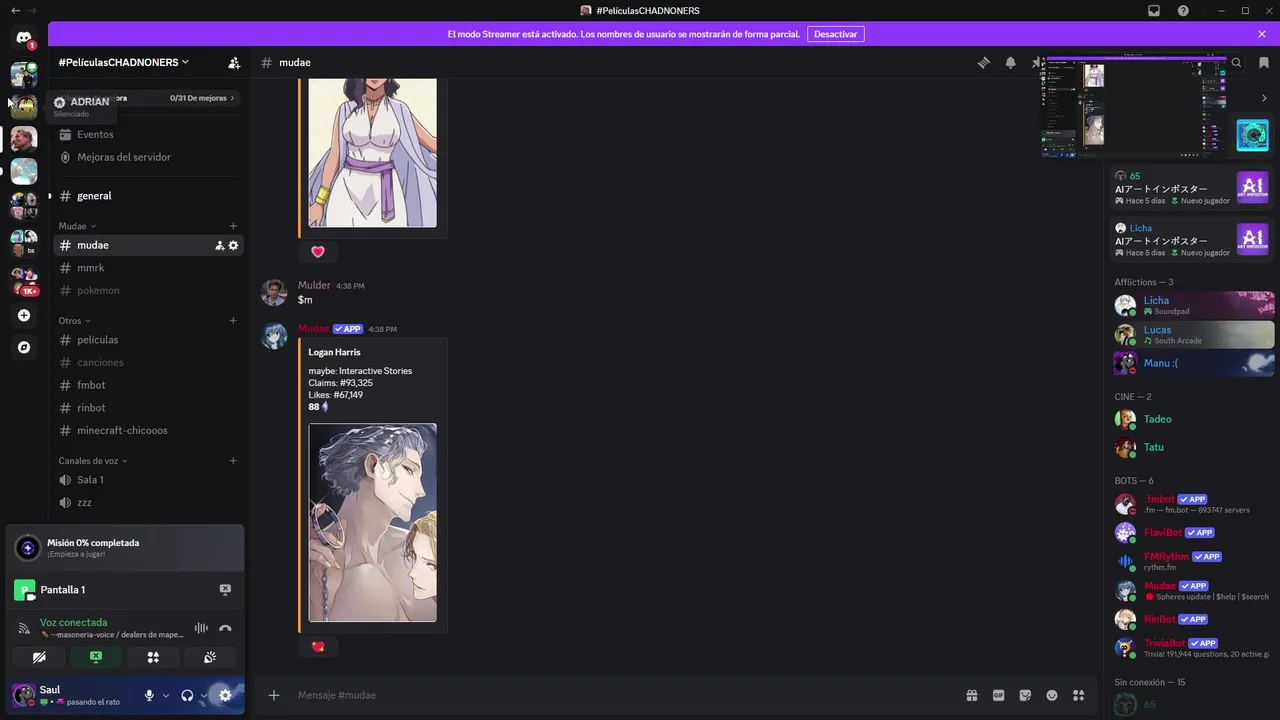Collapse the Otros category
The image size is (1280, 720).
(x=74, y=321)
